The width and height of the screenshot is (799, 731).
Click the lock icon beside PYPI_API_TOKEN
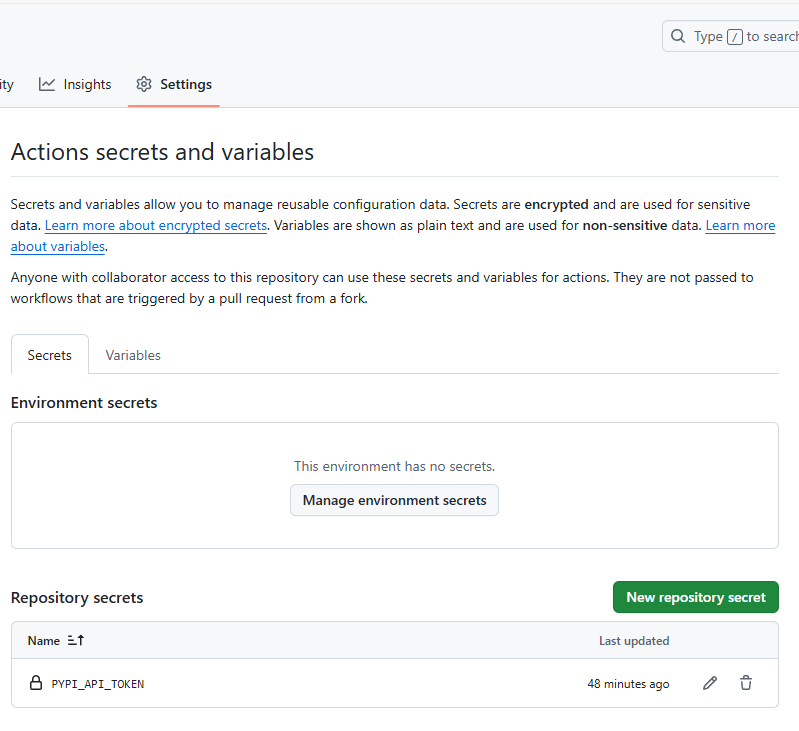(x=36, y=684)
